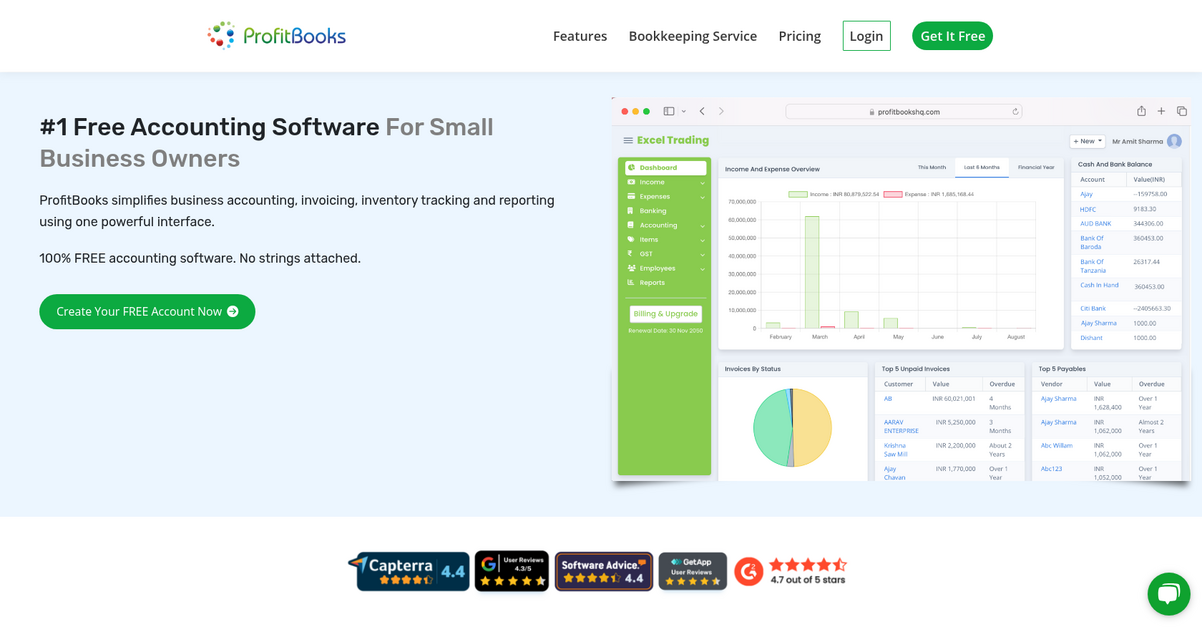Click the browser forward arrow
This screenshot has width=1202, height=627.
click(721, 111)
